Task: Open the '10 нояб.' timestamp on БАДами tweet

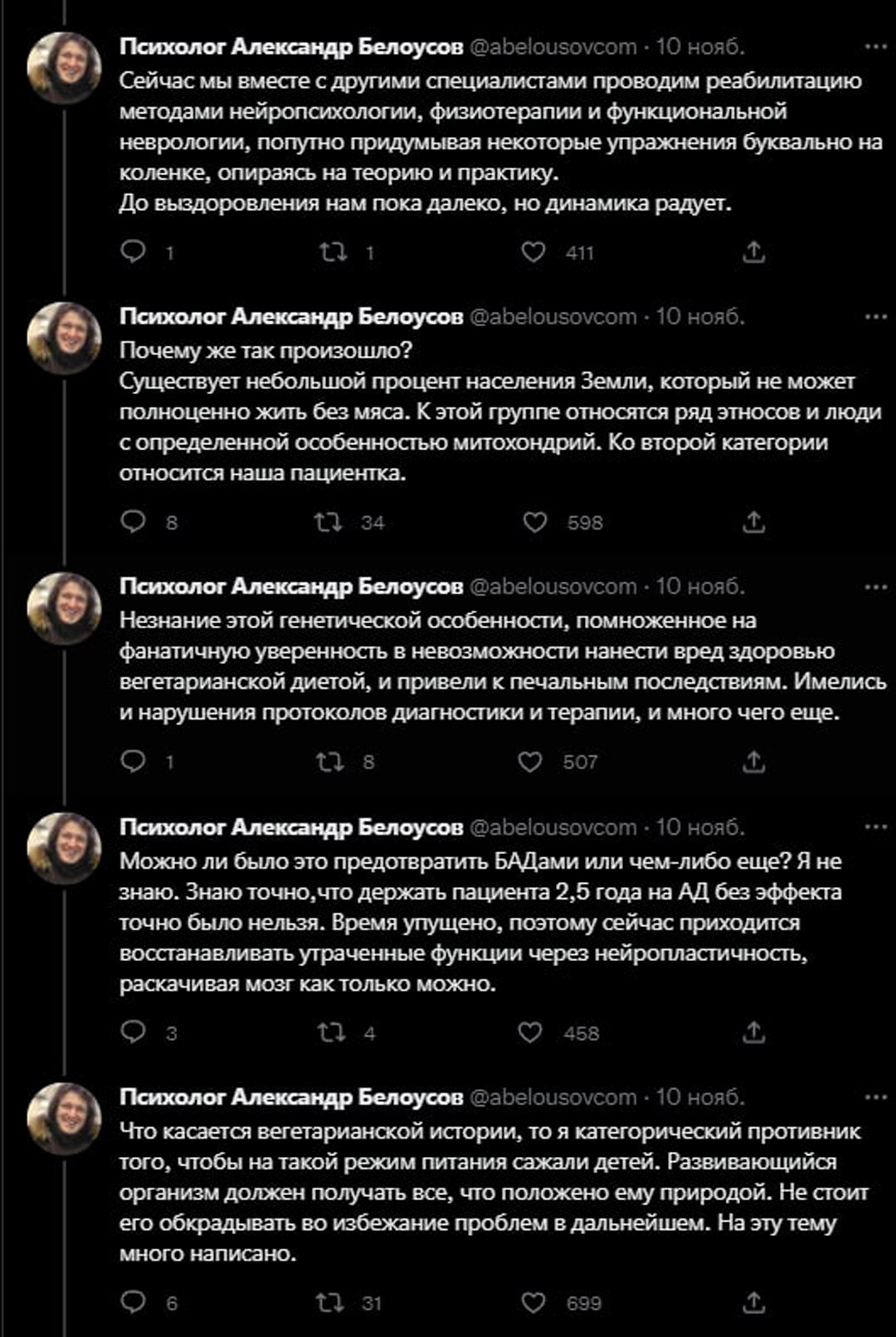Action: pos(700,827)
